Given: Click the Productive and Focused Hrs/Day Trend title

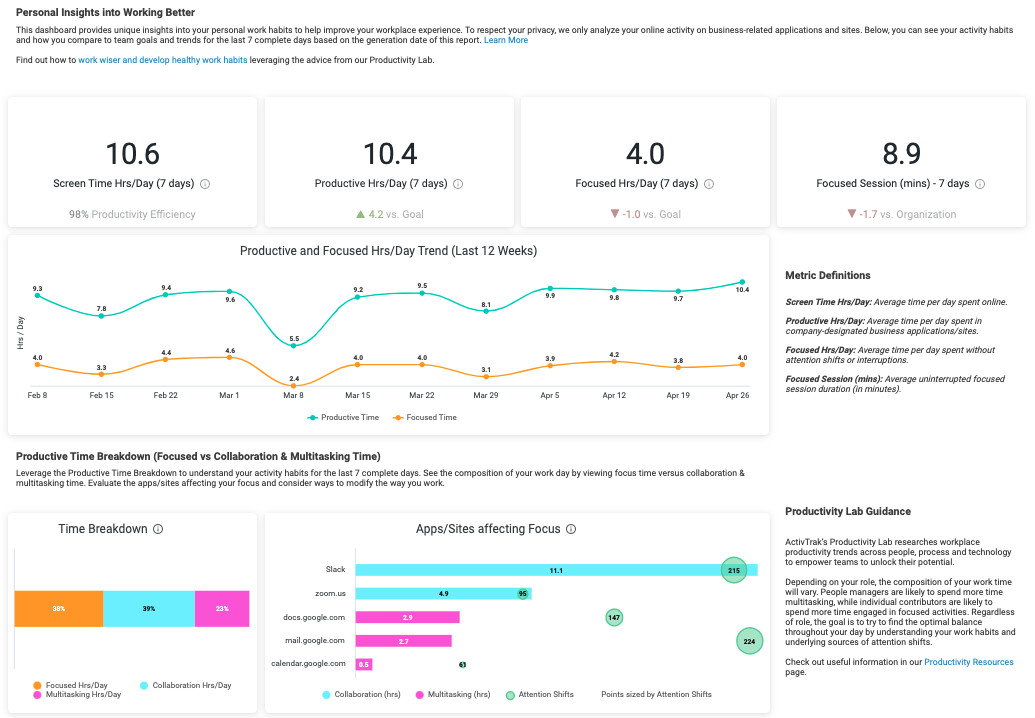Looking at the screenshot, I should pos(388,251).
